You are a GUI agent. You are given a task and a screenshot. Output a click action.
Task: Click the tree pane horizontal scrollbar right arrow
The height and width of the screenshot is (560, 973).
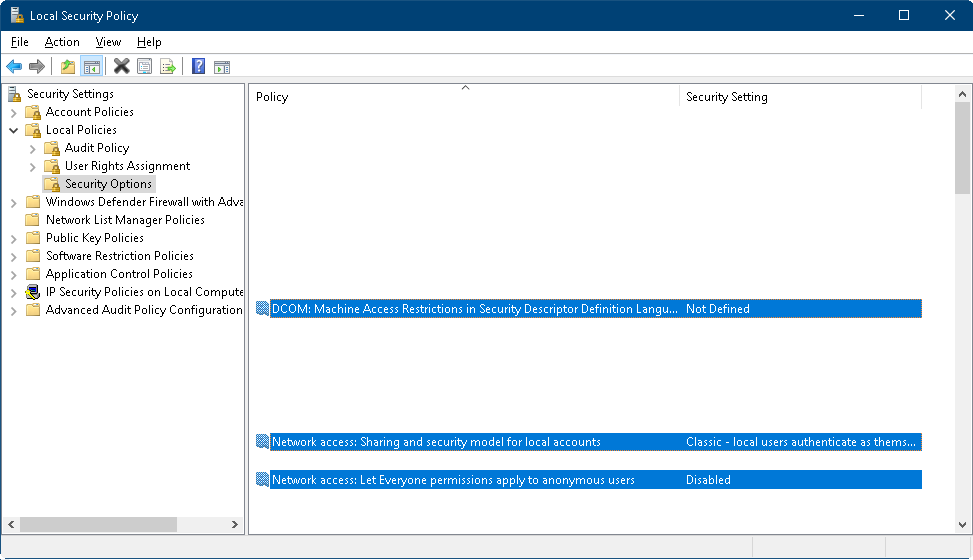[236, 525]
